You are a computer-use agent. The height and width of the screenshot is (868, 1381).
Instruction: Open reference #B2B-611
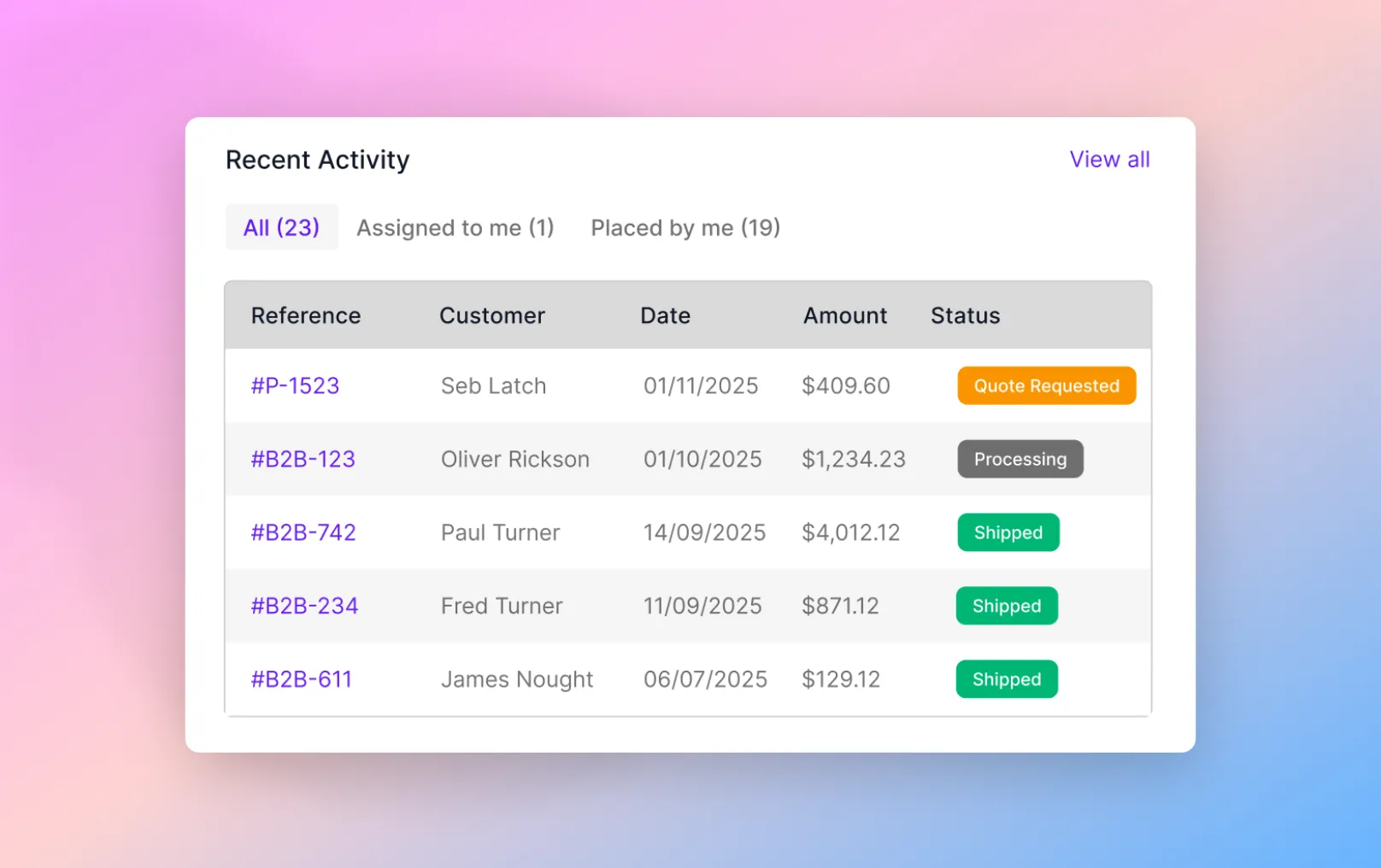click(301, 680)
